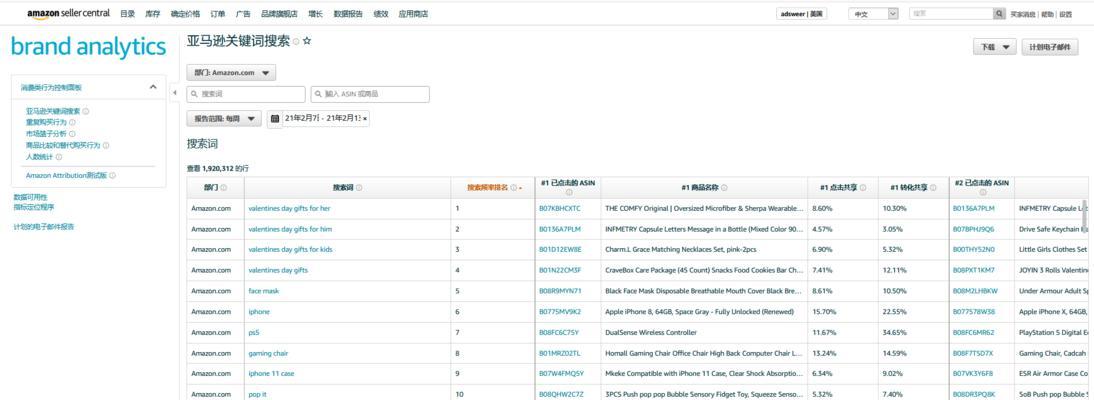Open search term valentines day gifts for her
Screen dimensions: 1094x400
coord(289,208)
